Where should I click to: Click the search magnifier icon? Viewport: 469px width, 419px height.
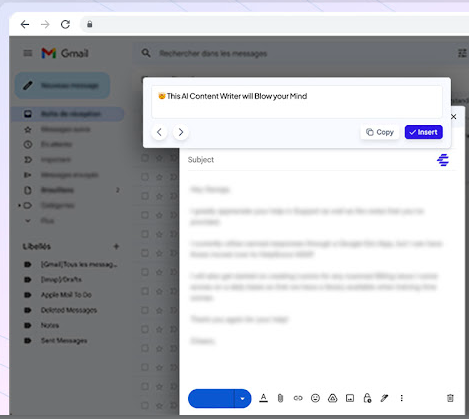click(x=146, y=53)
